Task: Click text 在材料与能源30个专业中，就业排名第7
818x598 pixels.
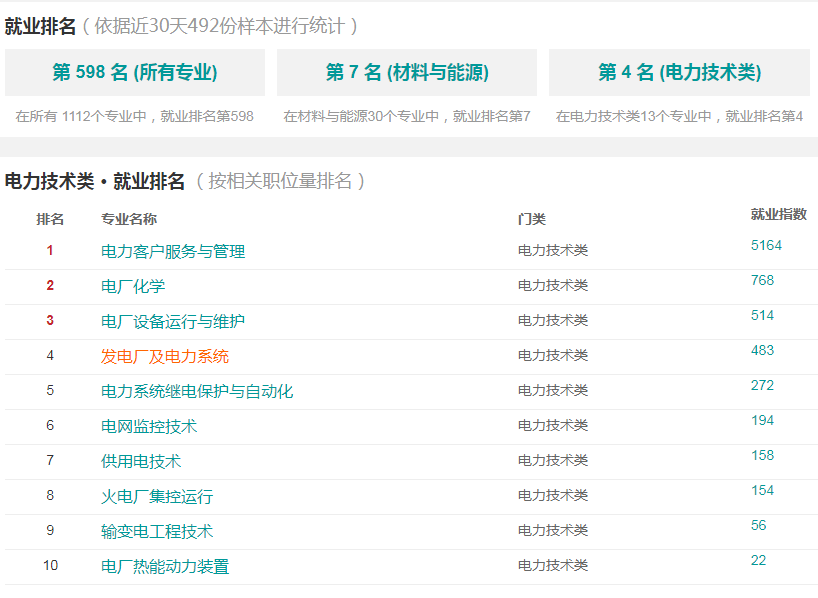Action: pyautogui.click(x=407, y=116)
